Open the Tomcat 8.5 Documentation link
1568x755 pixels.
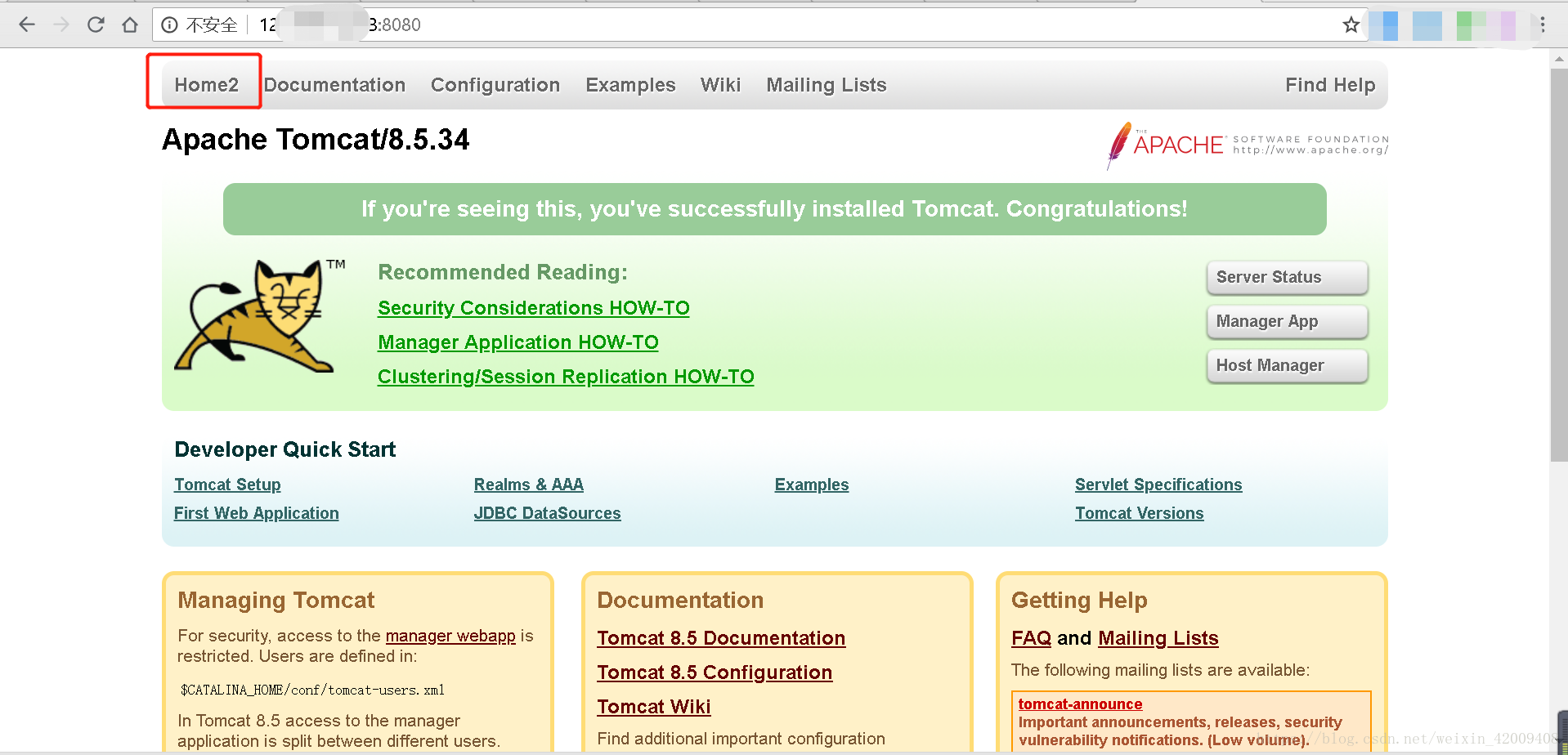pyautogui.click(x=721, y=638)
